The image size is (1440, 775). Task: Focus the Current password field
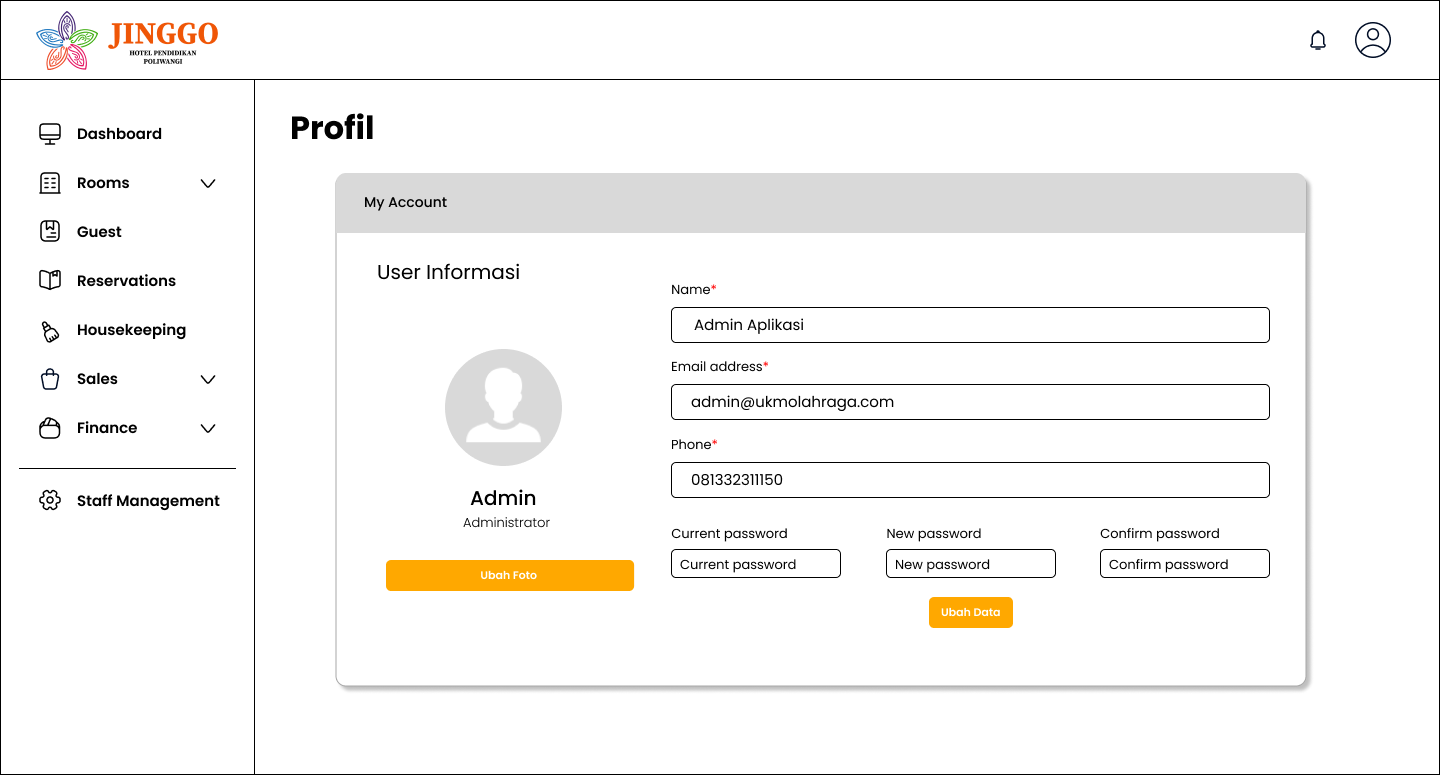756,564
